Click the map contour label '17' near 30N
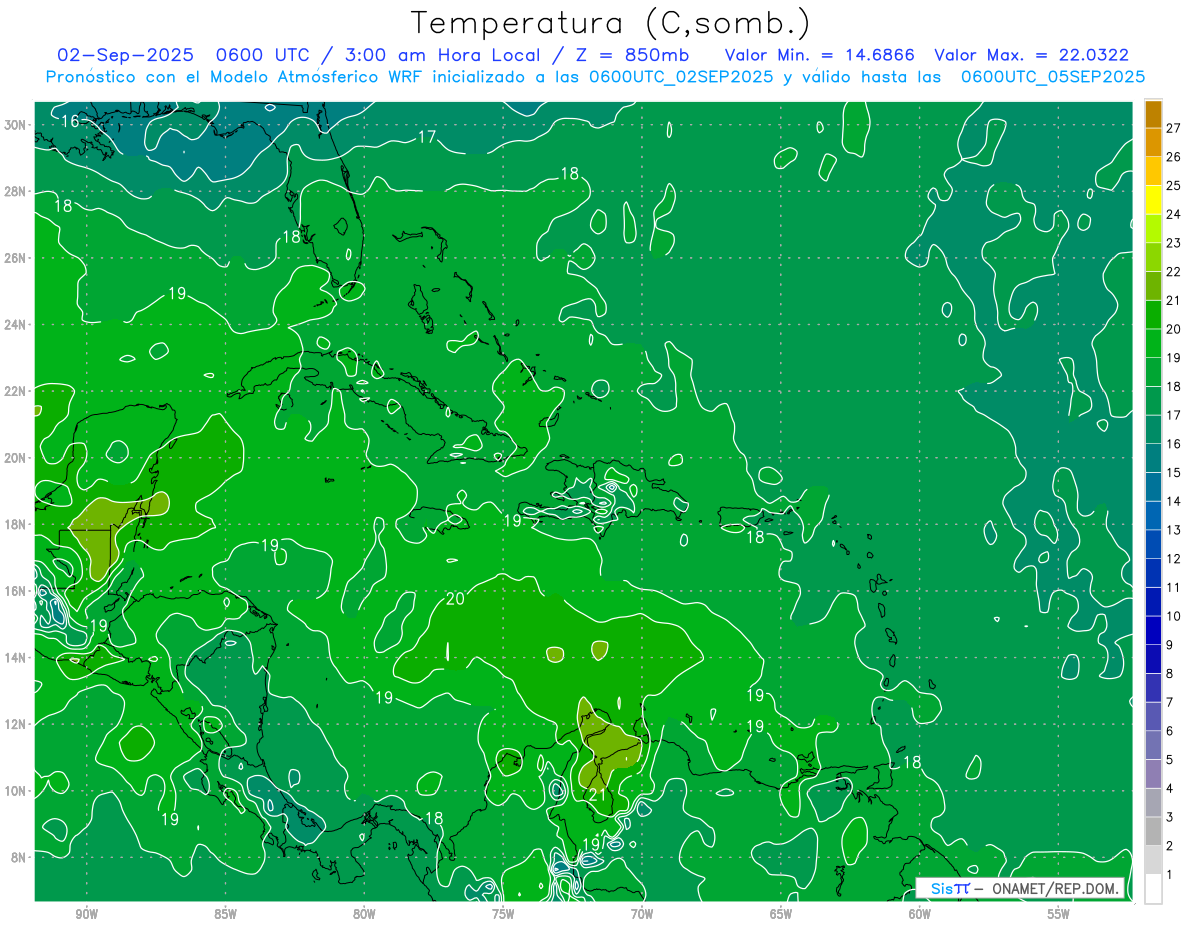Screen dimensions: 1200x927 pos(427,137)
